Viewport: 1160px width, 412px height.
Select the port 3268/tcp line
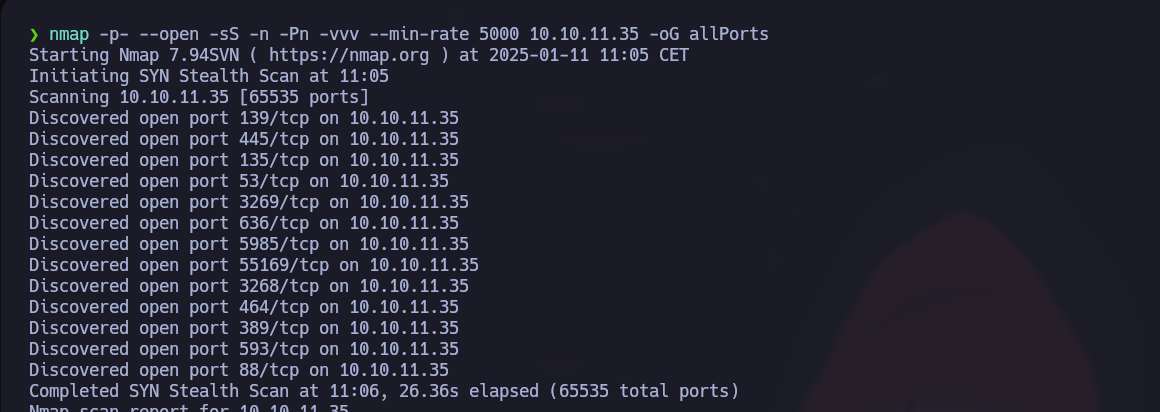click(248, 286)
